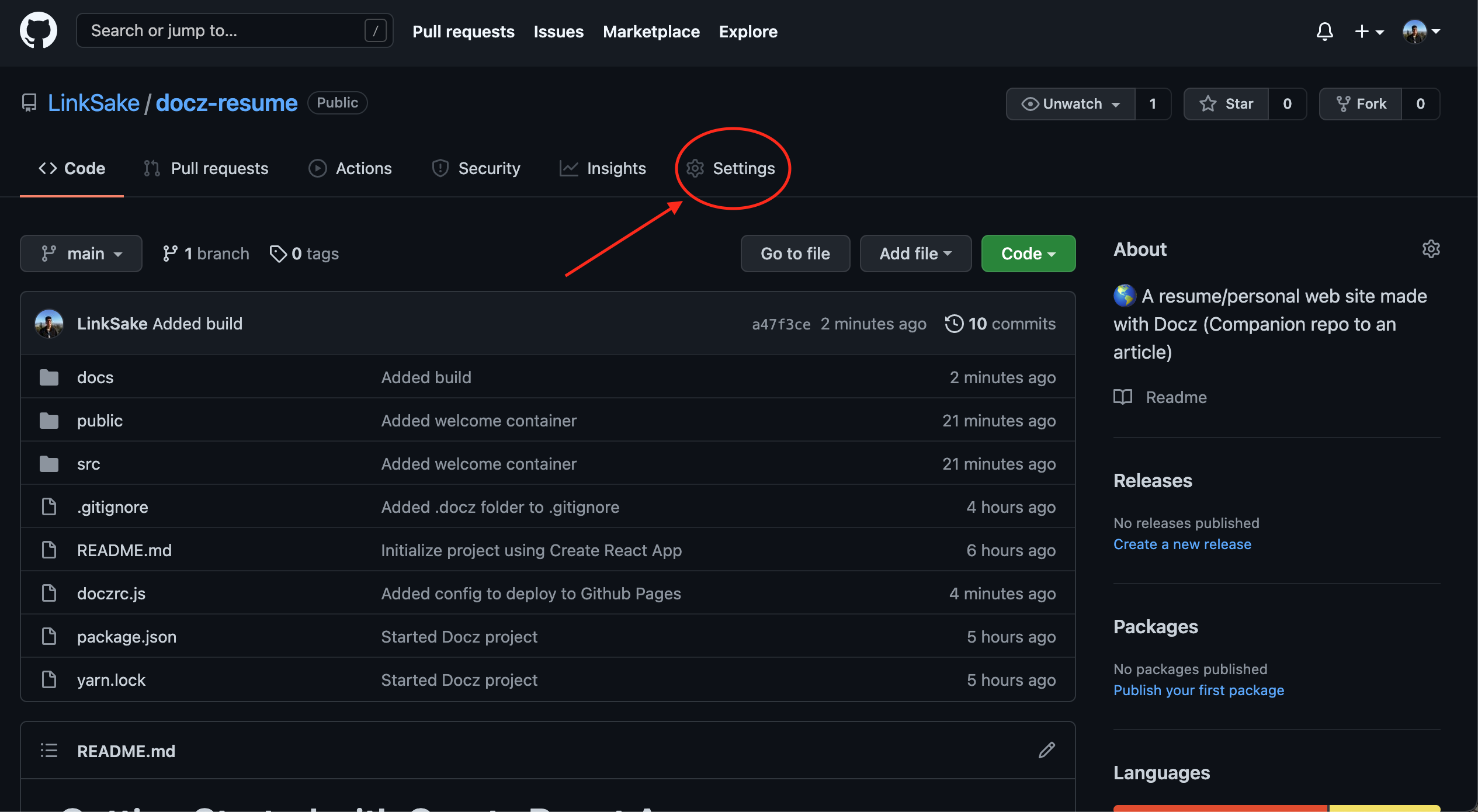Open the docs folder

(x=95, y=377)
